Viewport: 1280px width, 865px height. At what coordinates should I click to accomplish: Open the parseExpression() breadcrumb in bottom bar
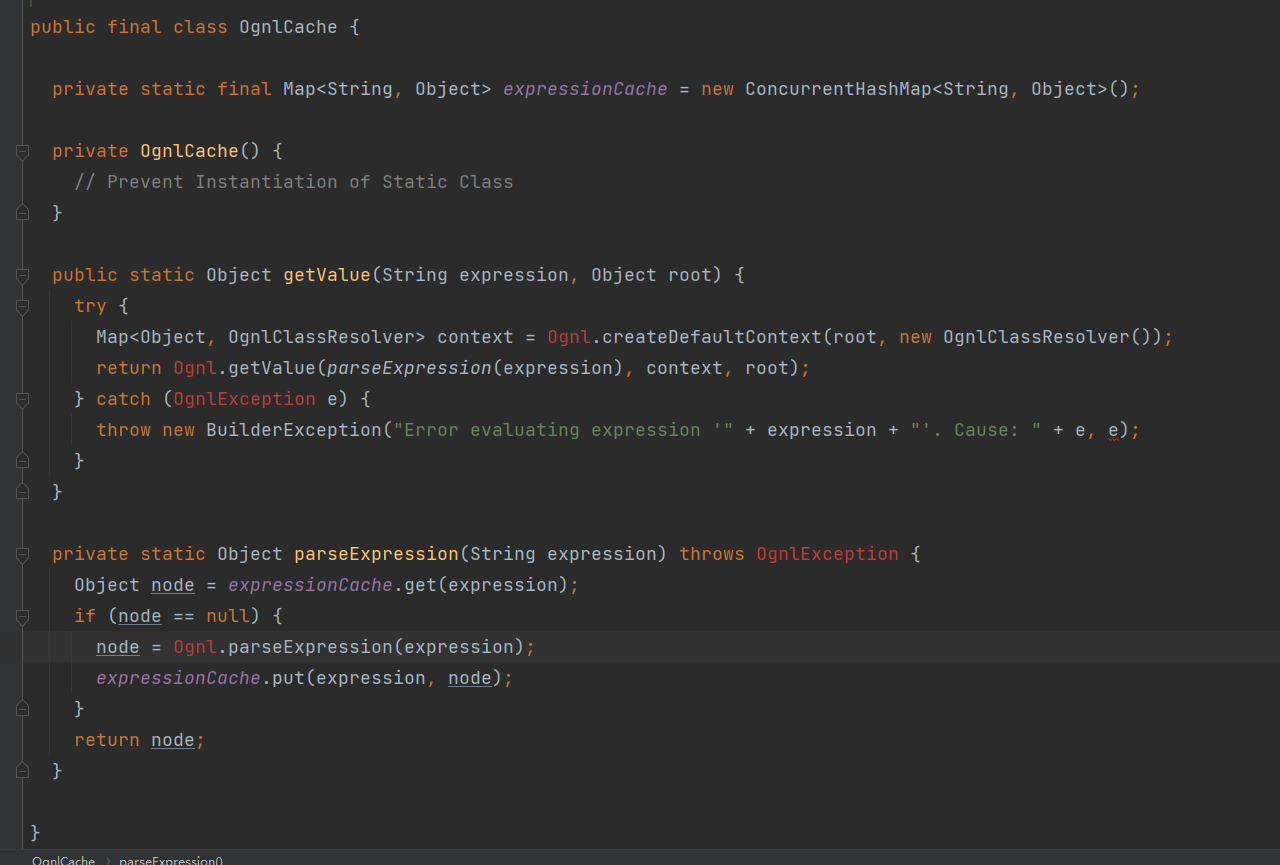171,860
